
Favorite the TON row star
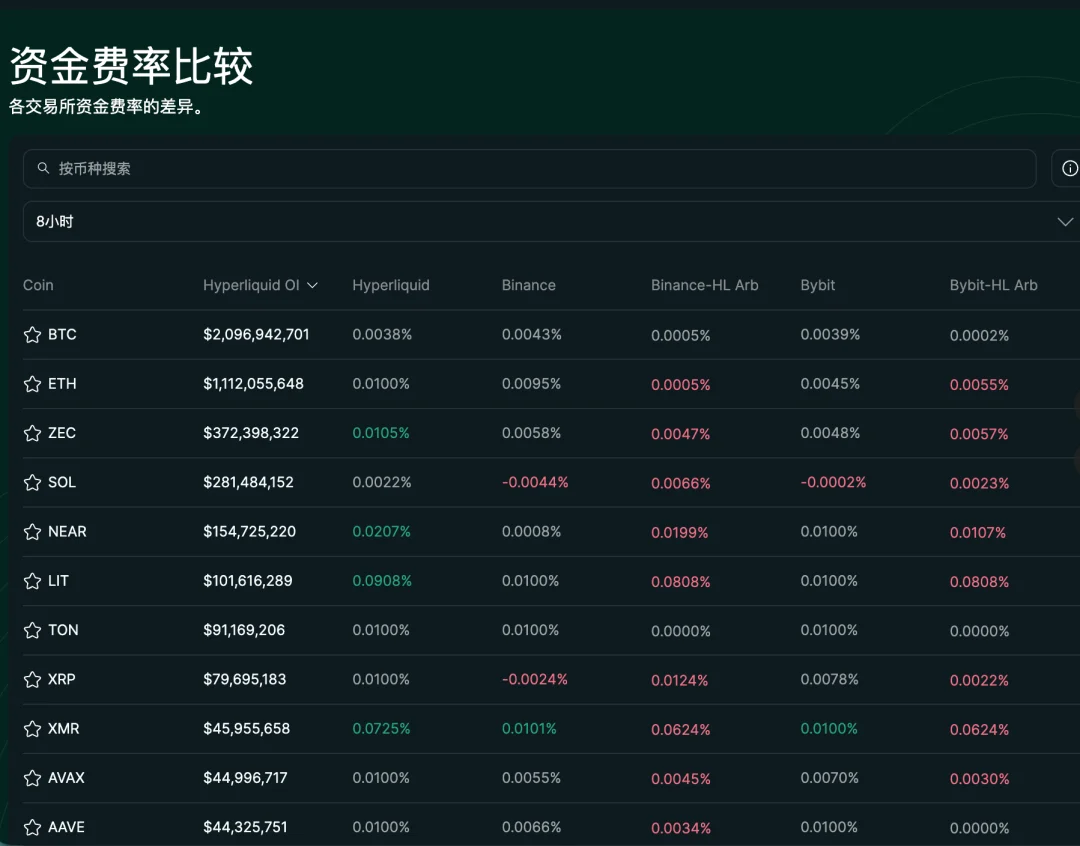(x=32, y=630)
